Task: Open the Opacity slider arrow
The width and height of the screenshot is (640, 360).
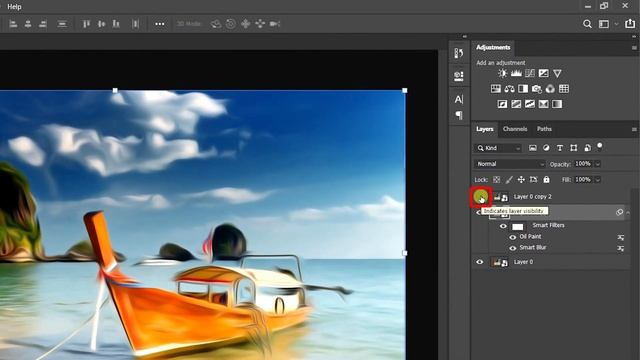Action: pyautogui.click(x=598, y=164)
